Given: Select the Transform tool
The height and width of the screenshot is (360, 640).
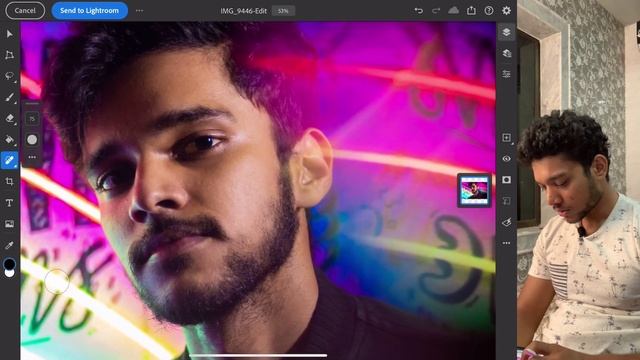Looking at the screenshot, I should tap(9, 55).
